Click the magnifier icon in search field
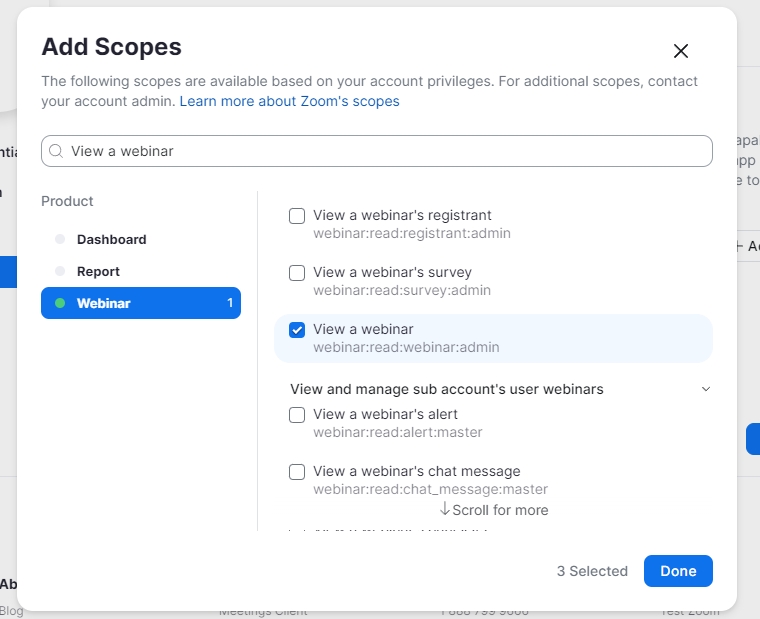The height and width of the screenshot is (619, 760). tap(56, 151)
